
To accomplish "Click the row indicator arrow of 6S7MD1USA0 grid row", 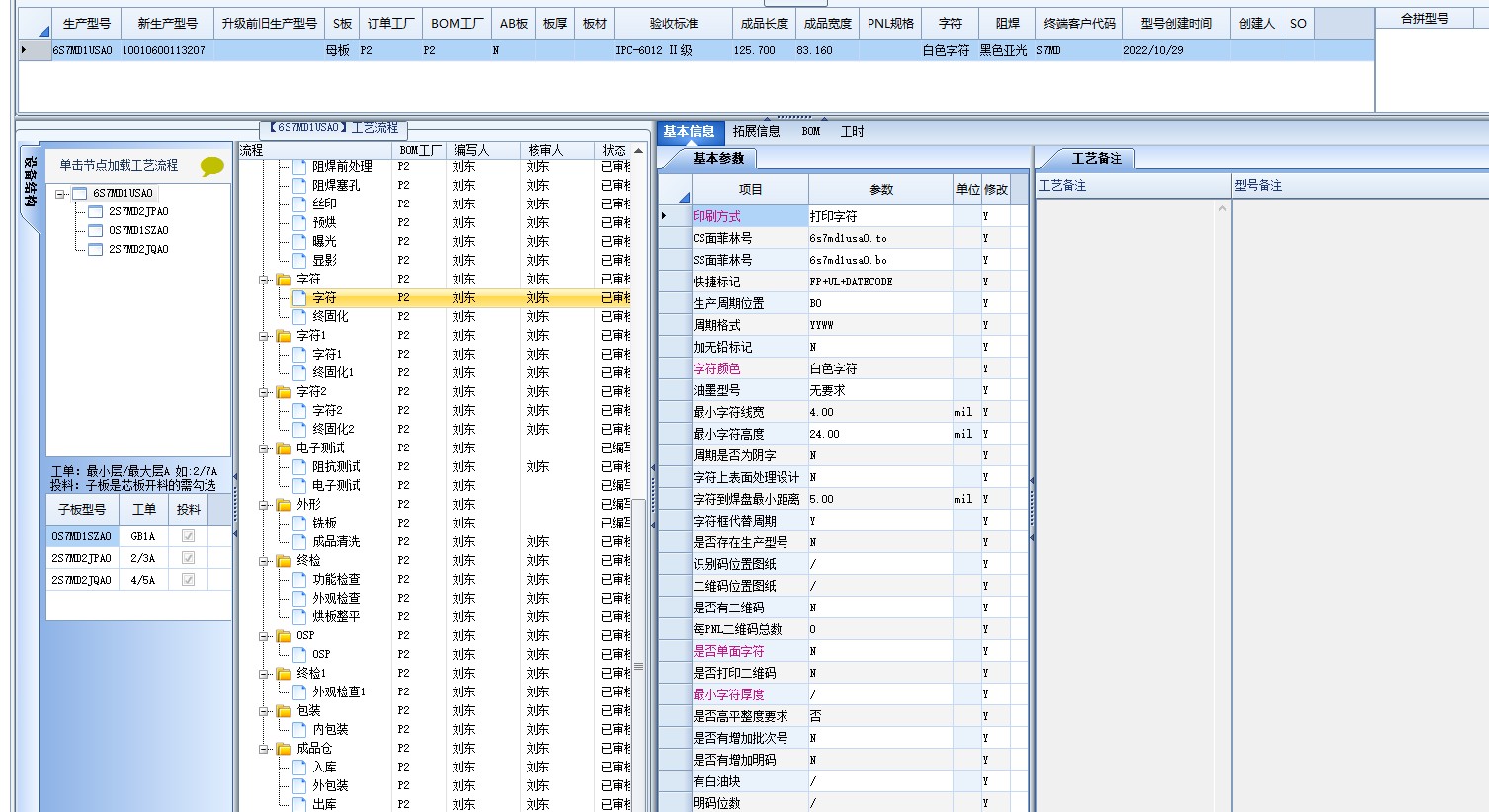I will click(24, 49).
